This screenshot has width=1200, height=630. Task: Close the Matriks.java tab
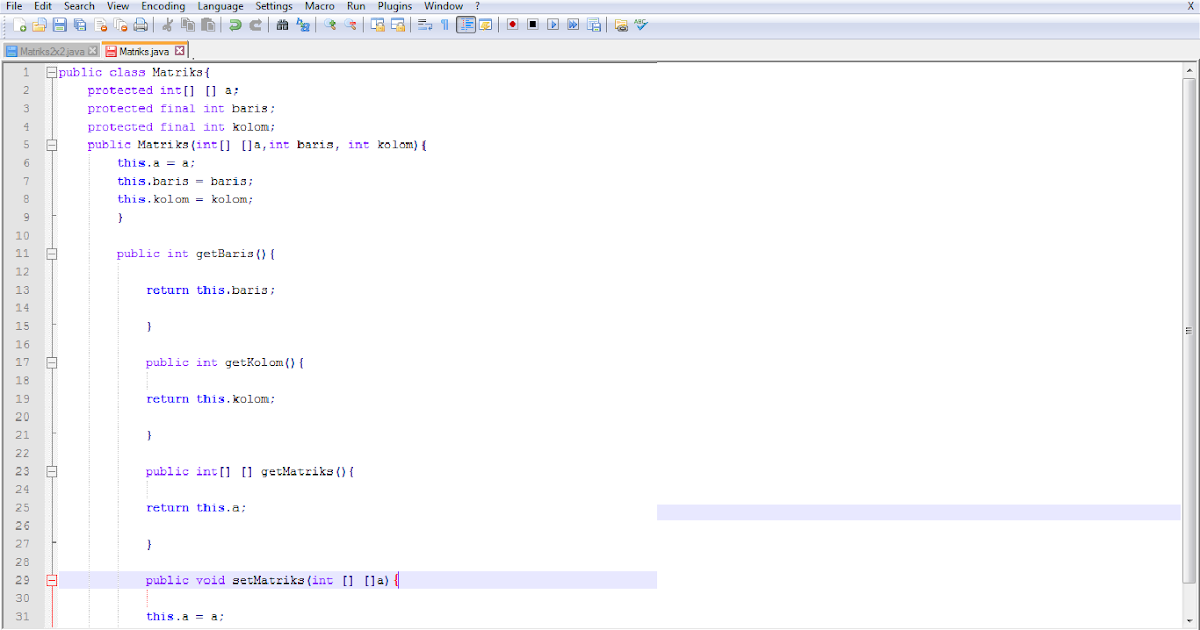[179, 49]
